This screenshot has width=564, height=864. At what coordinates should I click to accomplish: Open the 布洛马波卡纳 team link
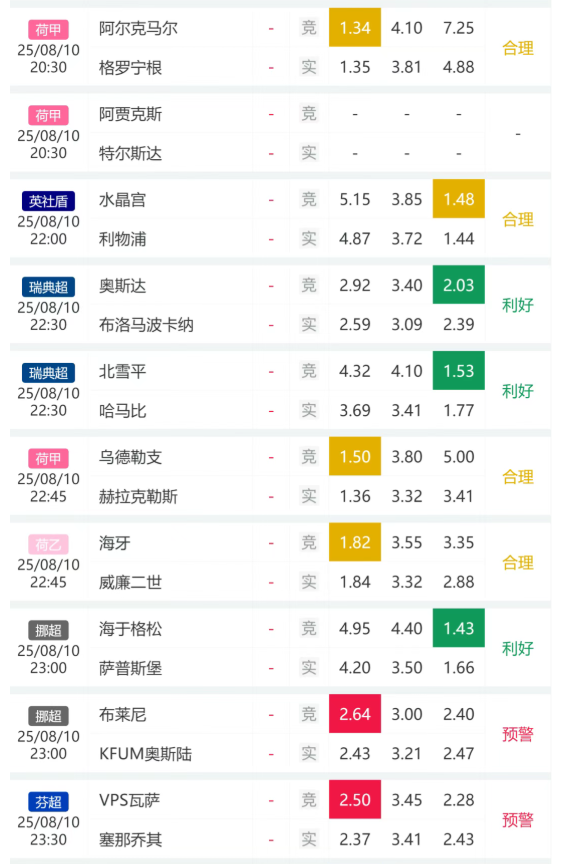coord(146,325)
